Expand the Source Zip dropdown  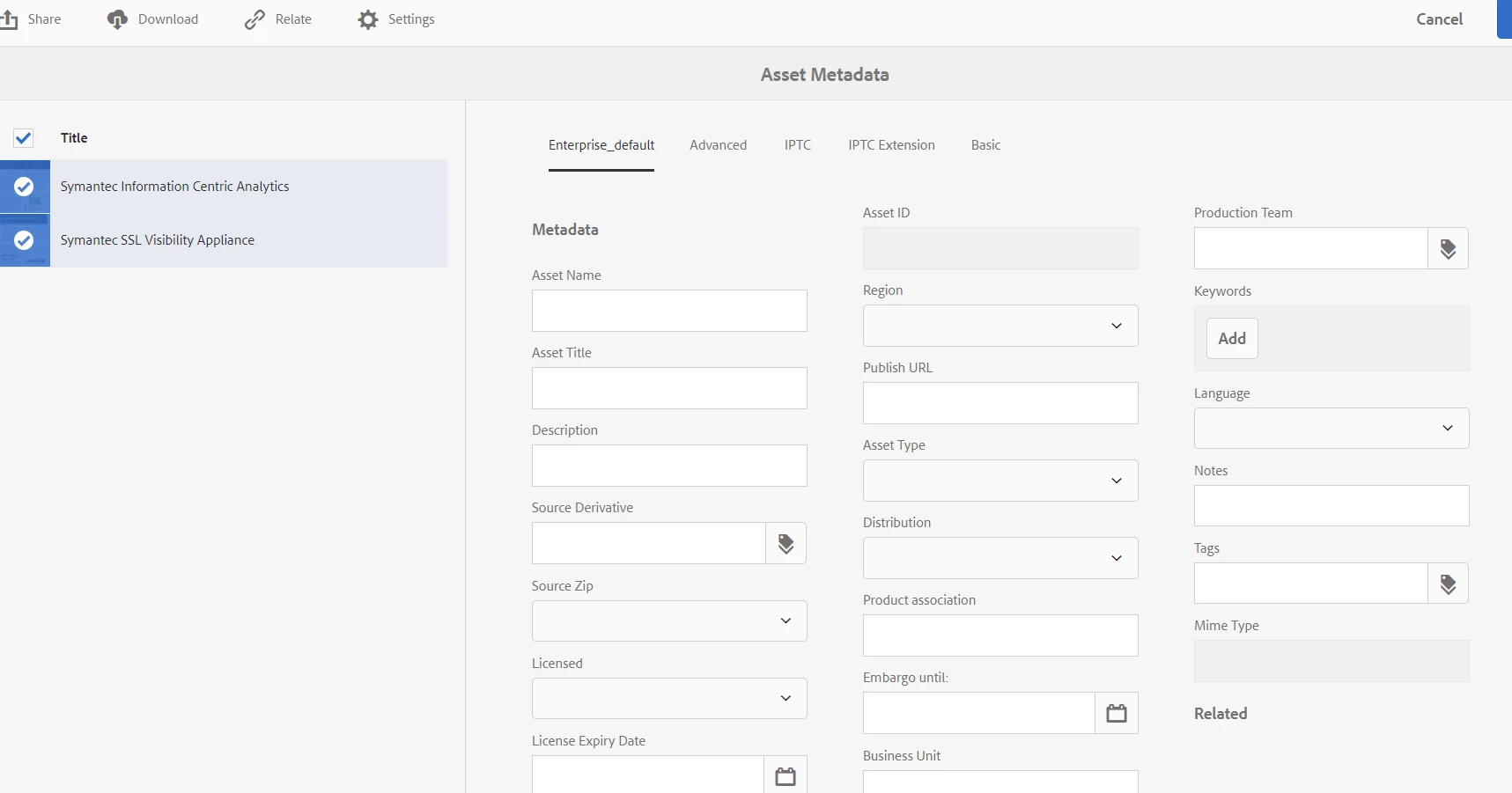669,621
